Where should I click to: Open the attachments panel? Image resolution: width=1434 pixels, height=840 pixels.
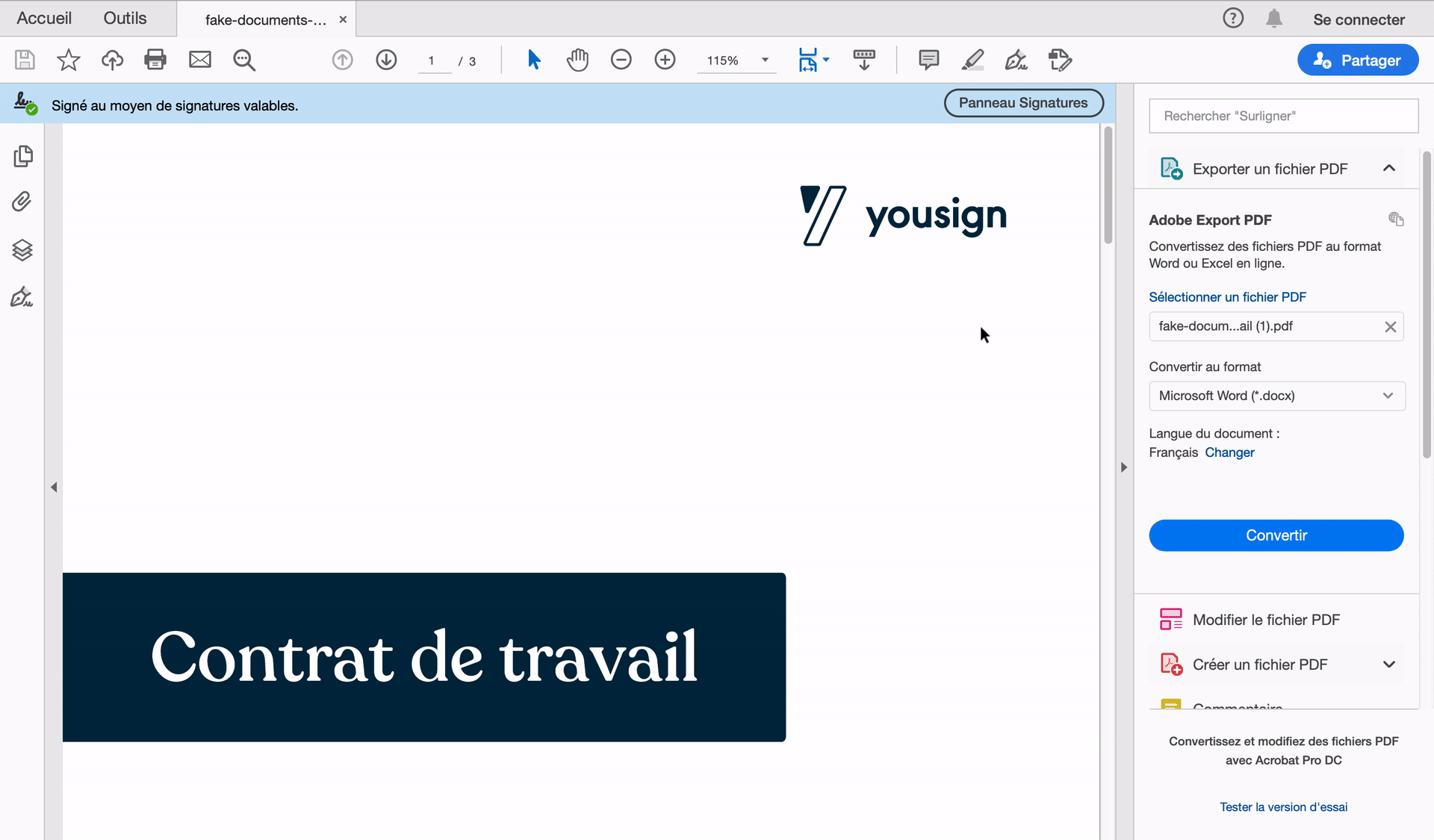tap(20, 201)
